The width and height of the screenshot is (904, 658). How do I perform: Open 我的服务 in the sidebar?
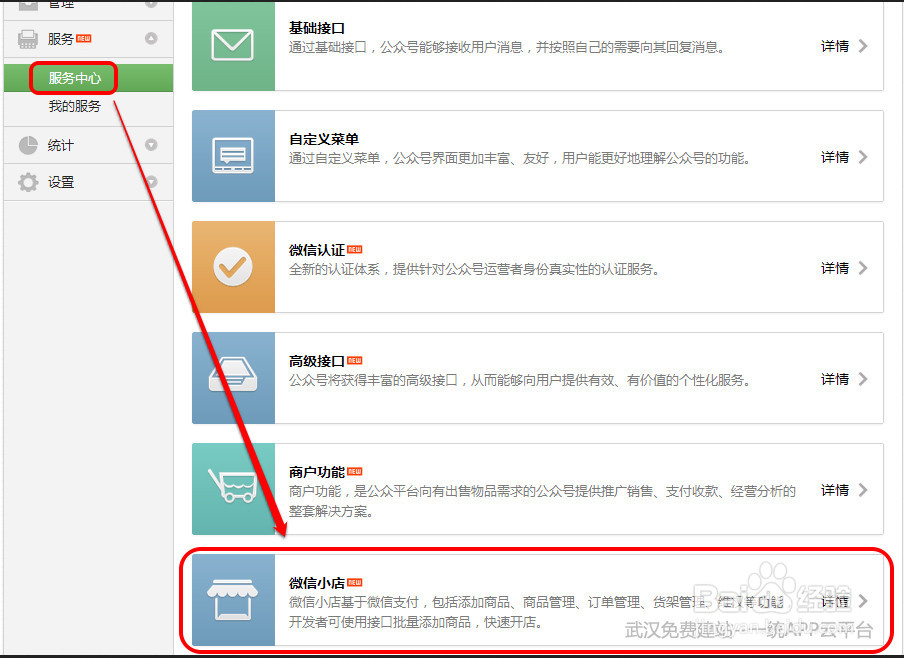[74, 106]
